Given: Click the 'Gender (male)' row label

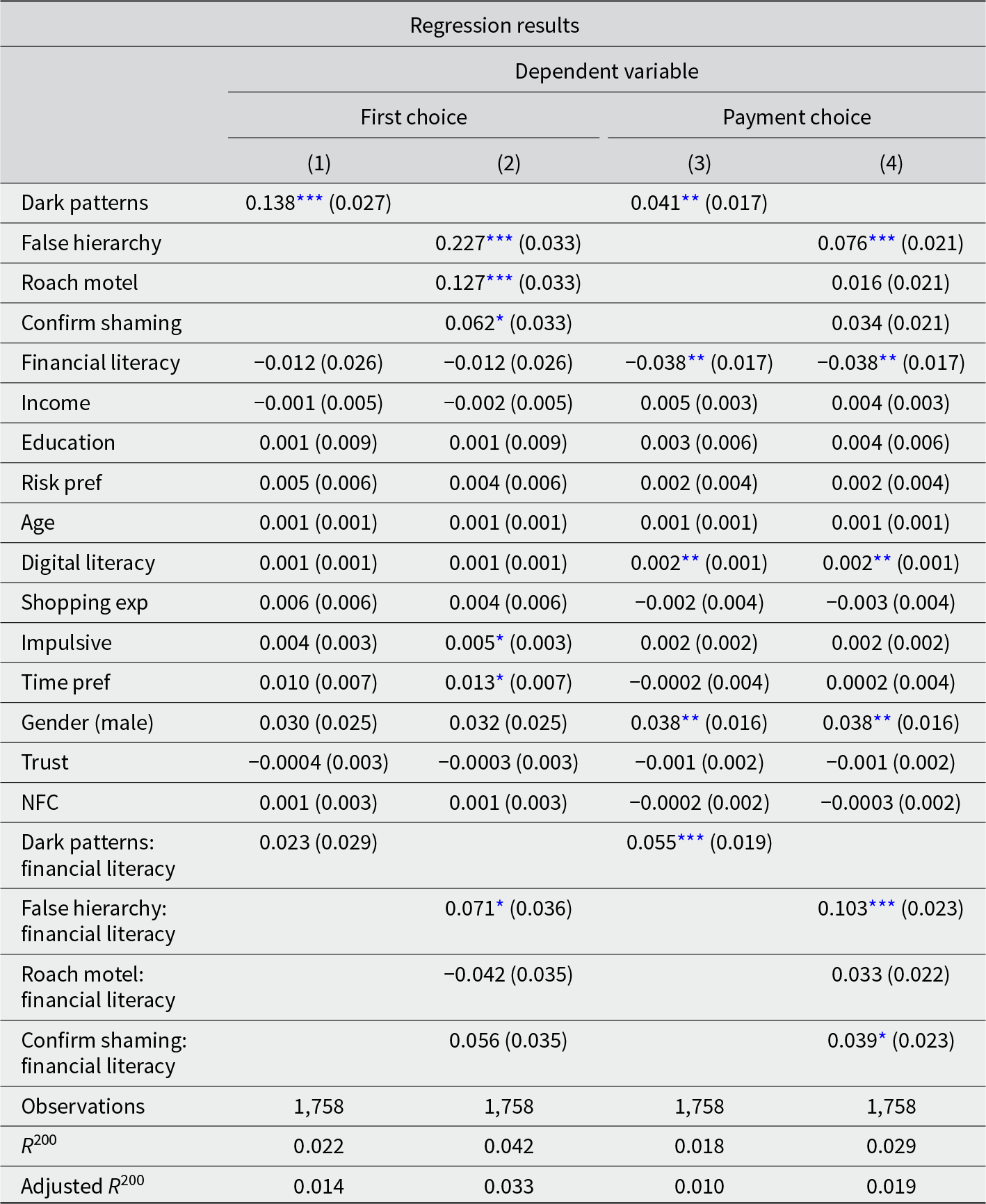Looking at the screenshot, I should (87, 722).
